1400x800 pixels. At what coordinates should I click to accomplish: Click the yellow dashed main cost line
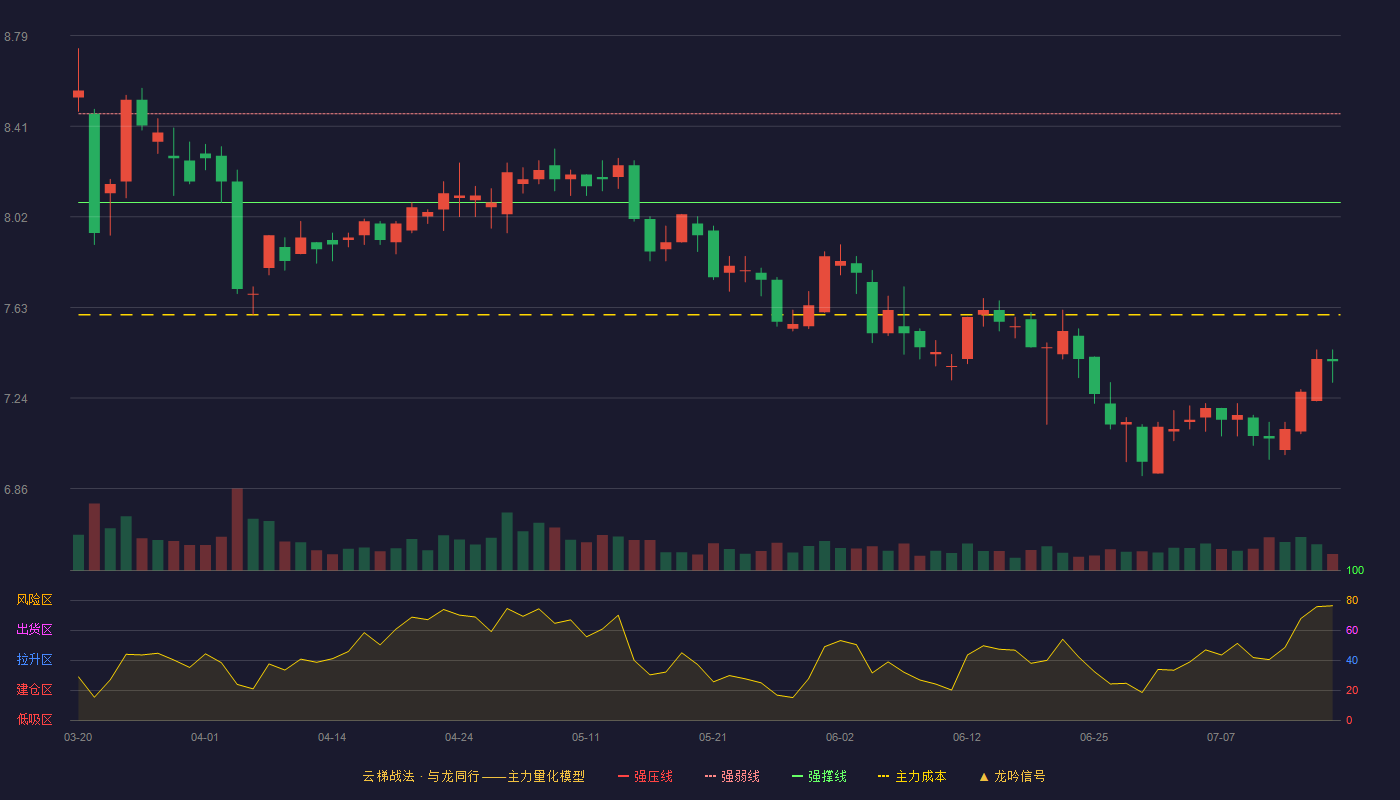click(x=709, y=315)
